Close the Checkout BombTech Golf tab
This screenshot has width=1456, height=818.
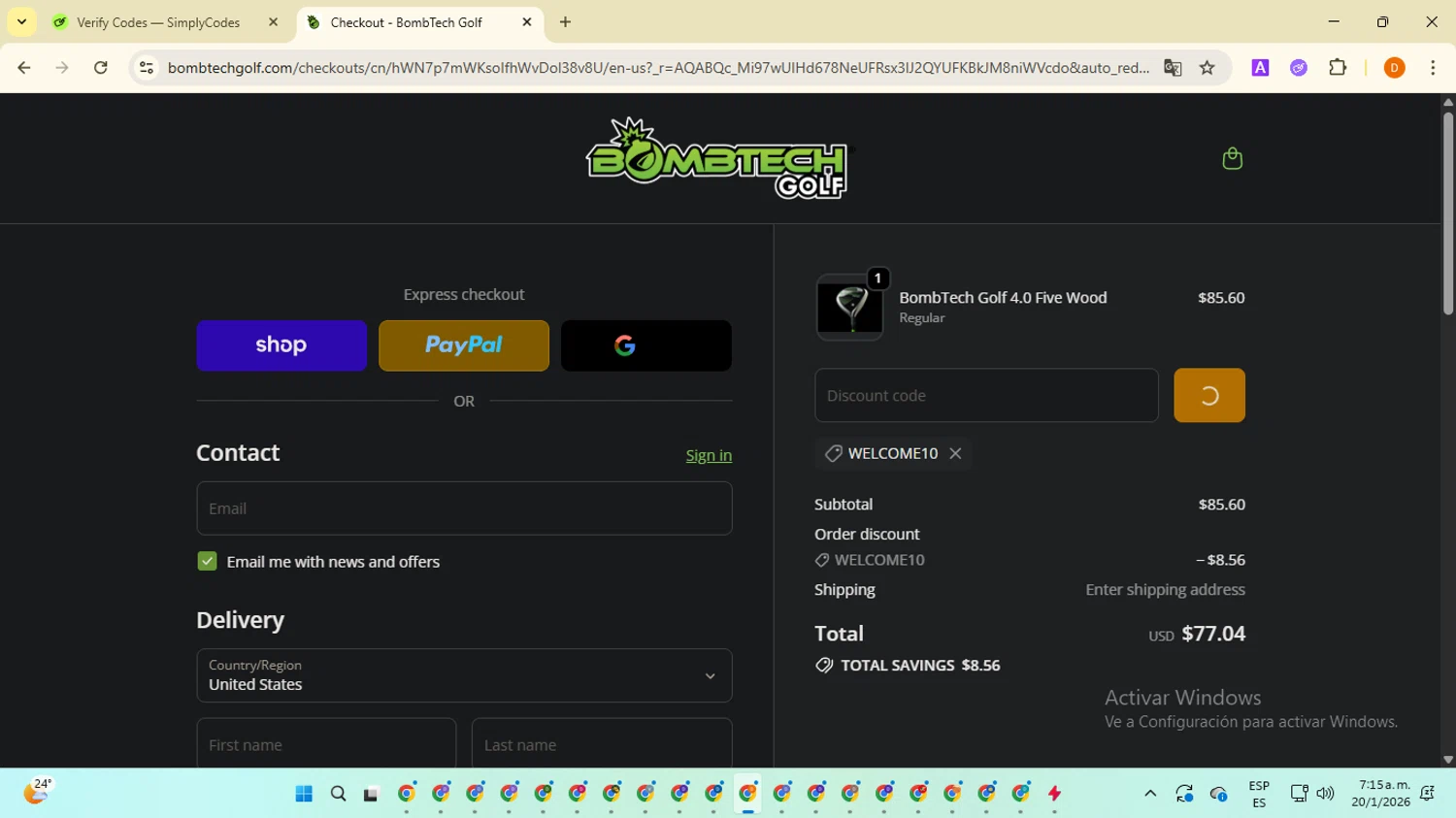pyautogui.click(x=527, y=22)
